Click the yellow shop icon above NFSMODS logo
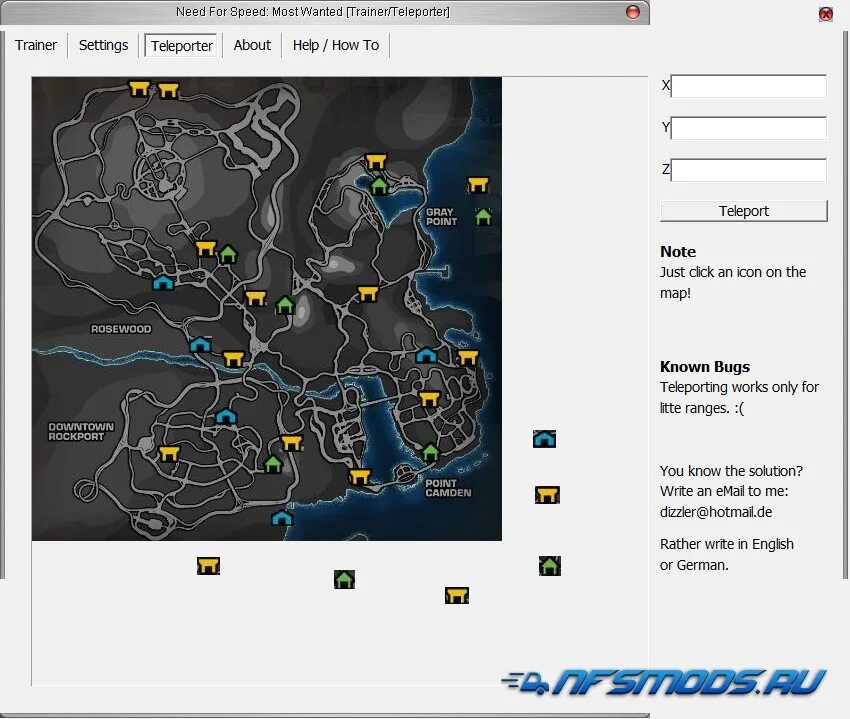Image resolution: width=850 pixels, height=719 pixels. pos(456,595)
